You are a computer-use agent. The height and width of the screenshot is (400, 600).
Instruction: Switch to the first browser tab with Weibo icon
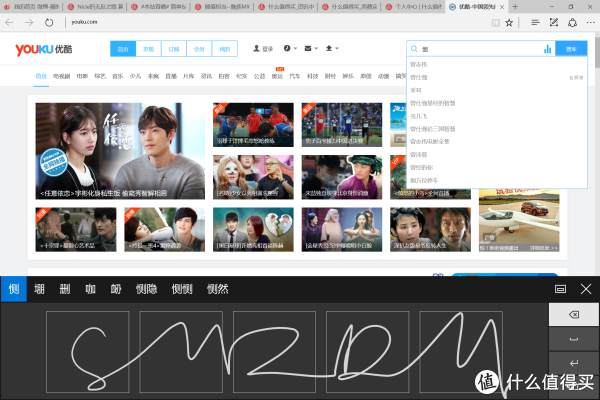click(32, 7)
